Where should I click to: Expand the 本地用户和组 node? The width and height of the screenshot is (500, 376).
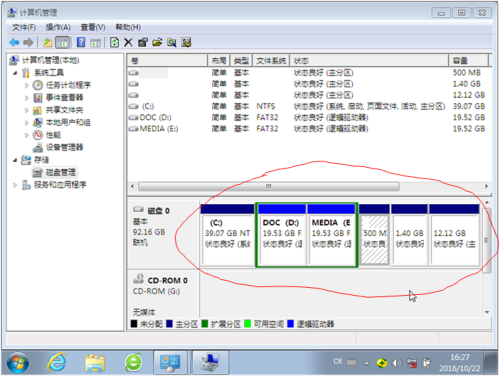[27, 123]
